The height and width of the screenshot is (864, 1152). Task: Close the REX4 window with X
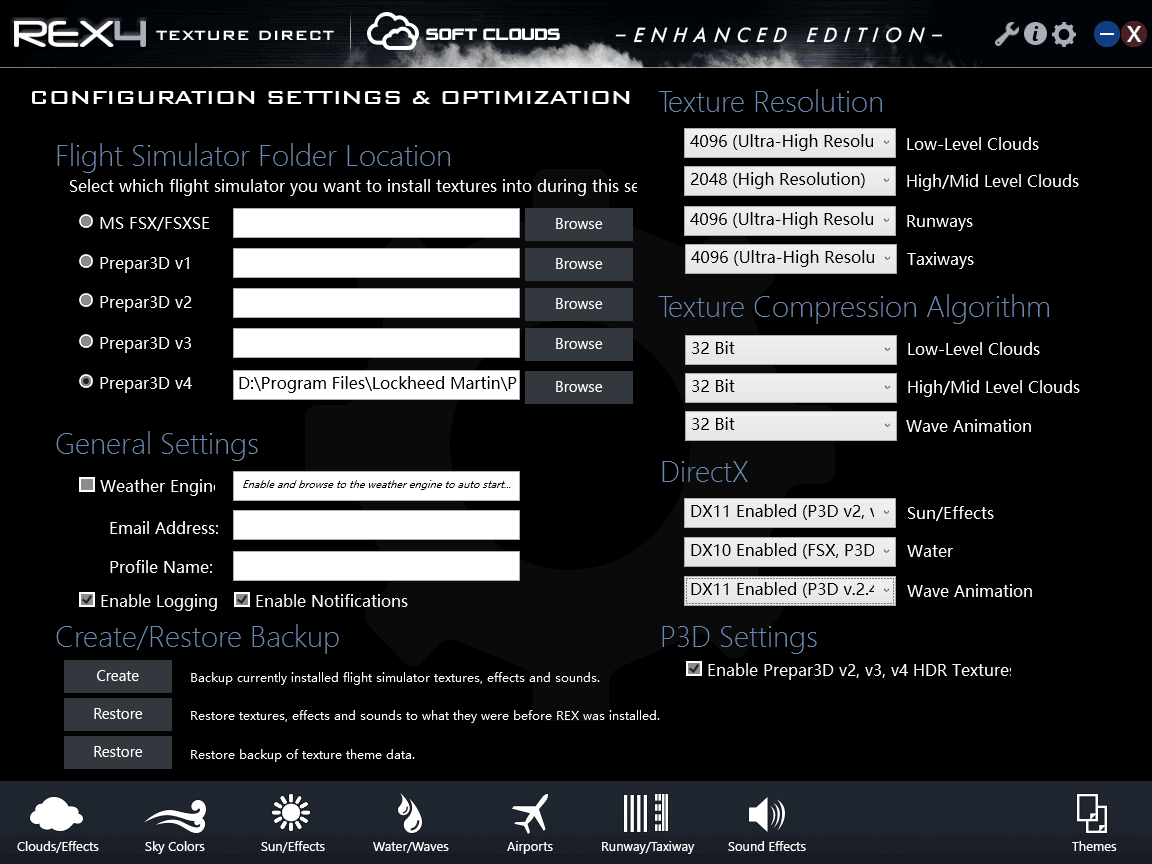coord(1134,34)
